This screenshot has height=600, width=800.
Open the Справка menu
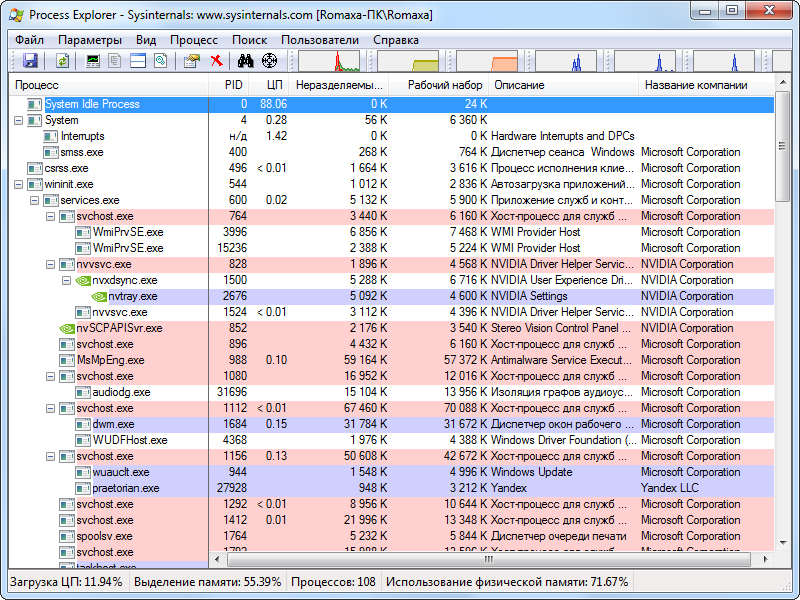[x=396, y=40]
